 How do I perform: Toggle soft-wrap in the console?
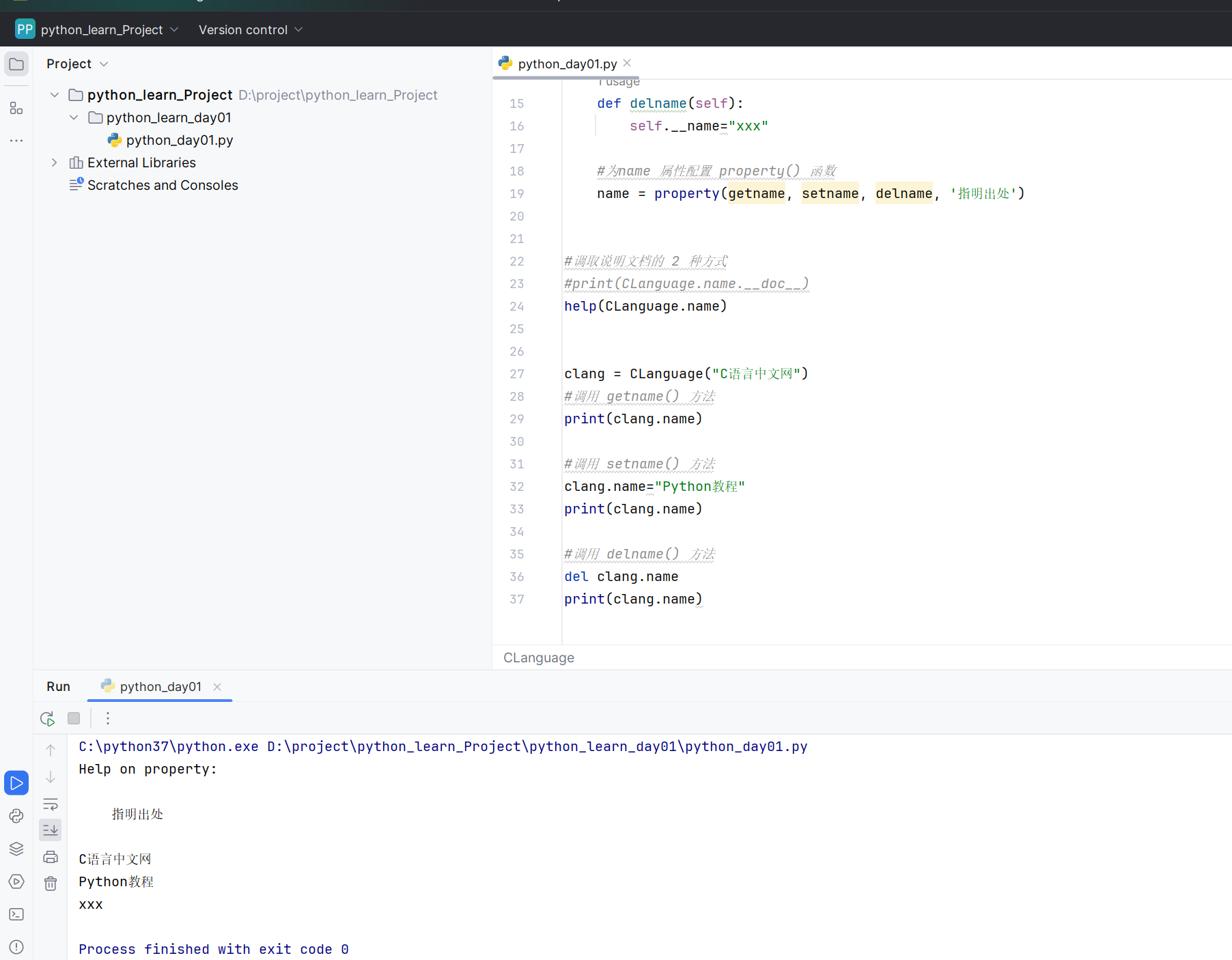pos(51,804)
